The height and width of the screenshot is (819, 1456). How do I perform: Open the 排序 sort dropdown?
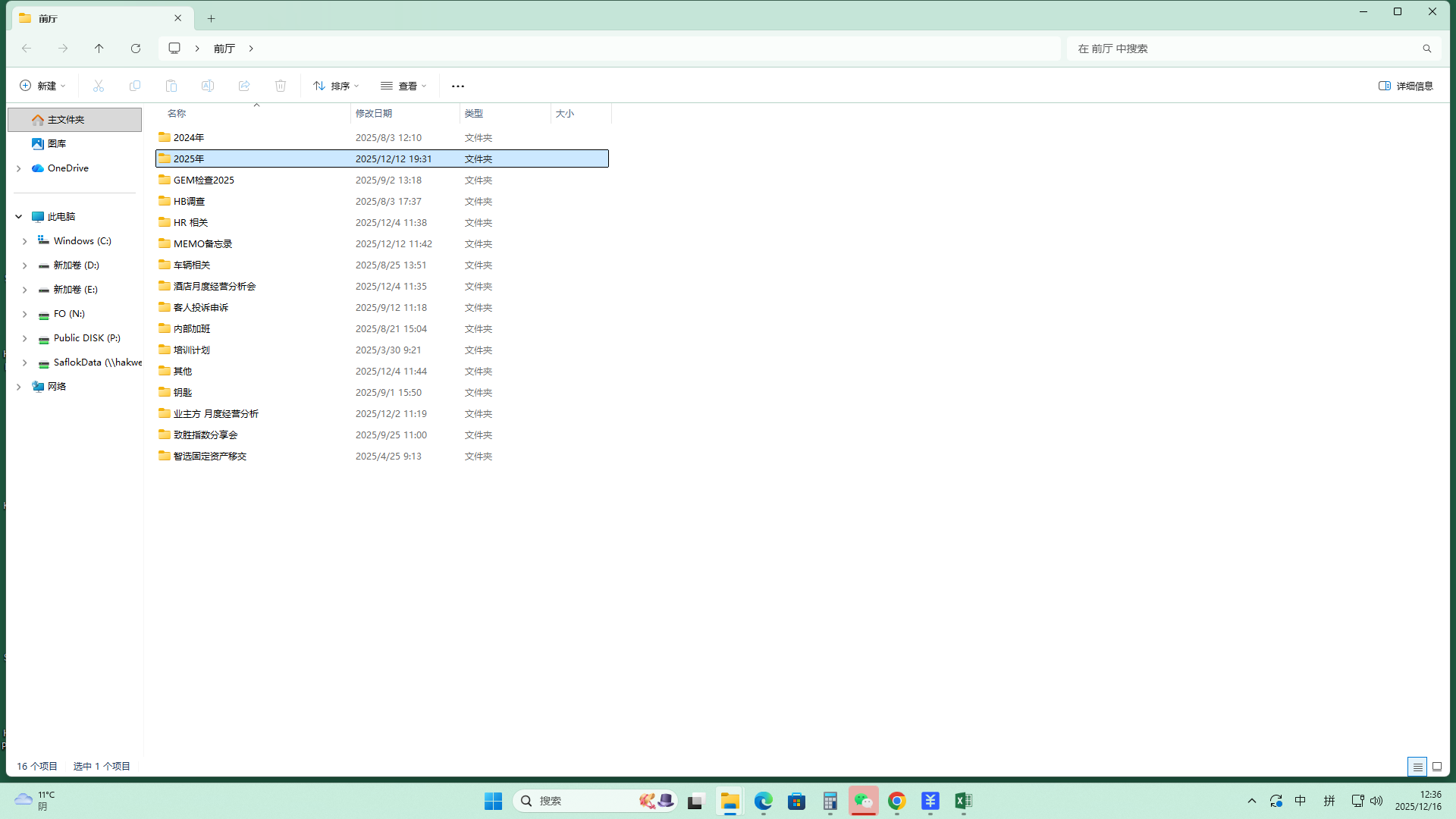(x=336, y=86)
